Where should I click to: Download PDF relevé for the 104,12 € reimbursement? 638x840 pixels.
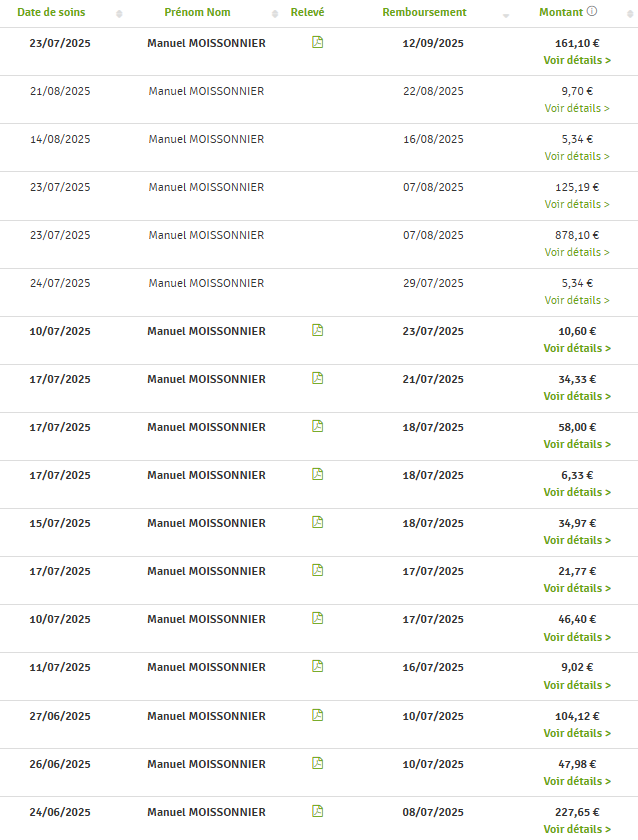click(x=317, y=715)
